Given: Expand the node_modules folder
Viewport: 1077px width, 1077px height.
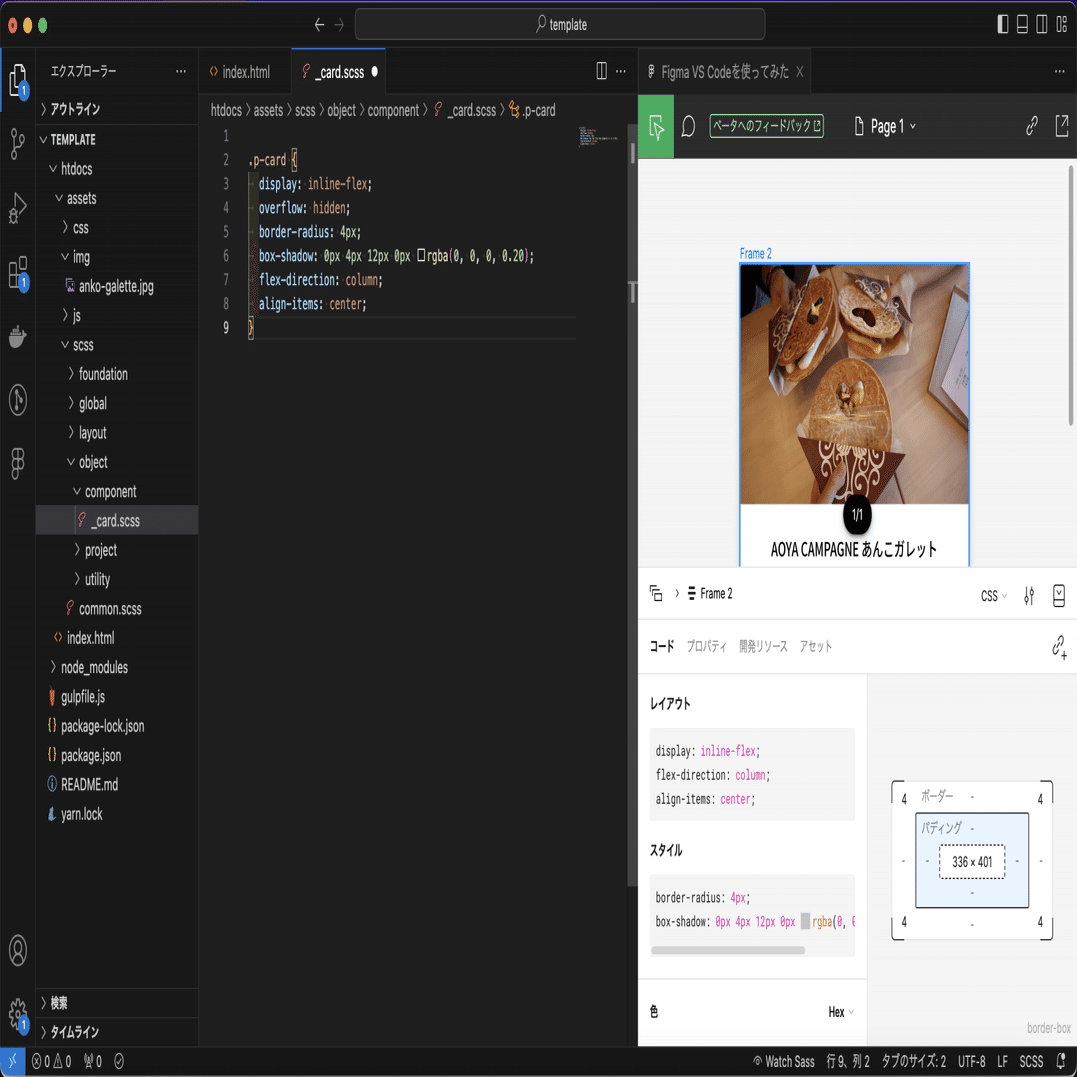Looking at the screenshot, I should [x=117, y=668].
